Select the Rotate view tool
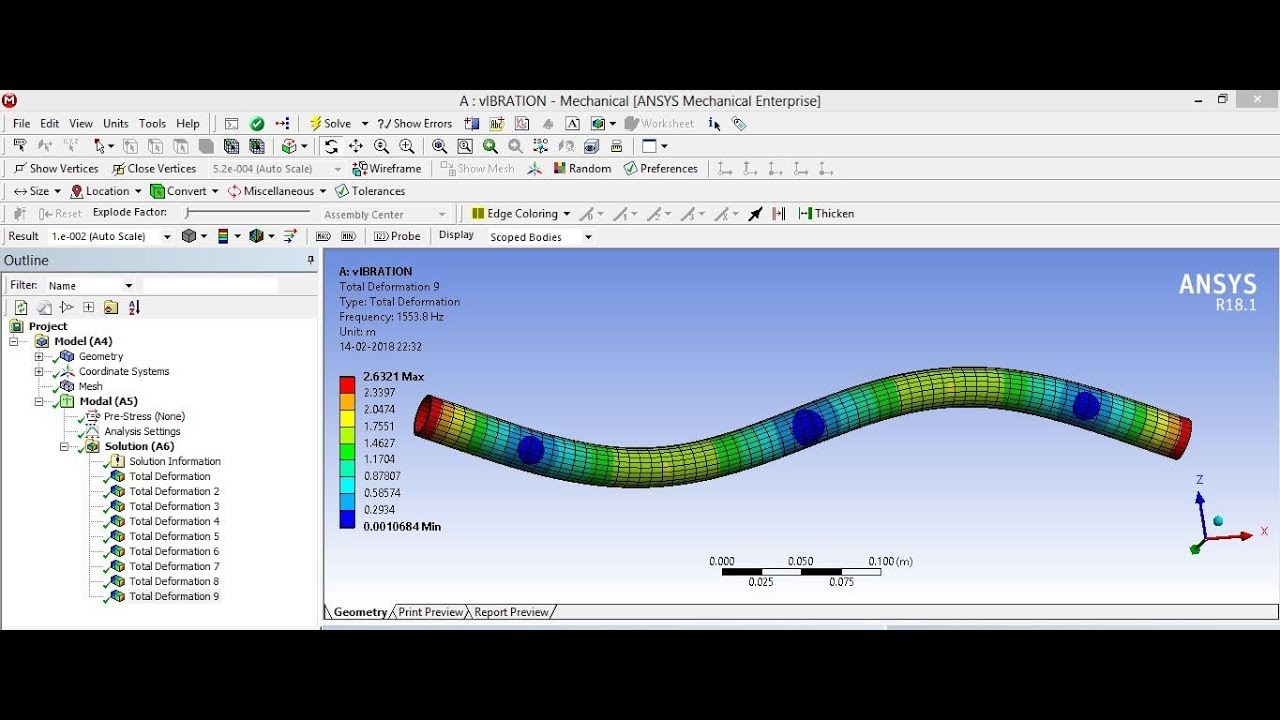The width and height of the screenshot is (1280, 720). 331,146
